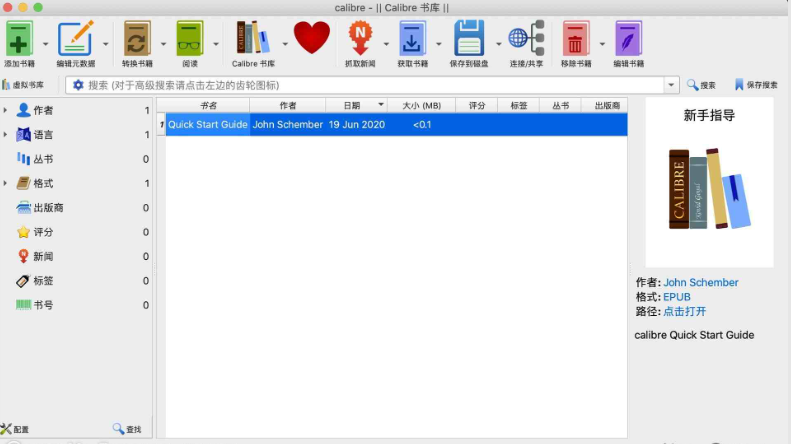Image resolution: width=791 pixels, height=444 pixels.
Task: Click the Convert books (转换书籍) icon
Action: click(x=137, y=38)
